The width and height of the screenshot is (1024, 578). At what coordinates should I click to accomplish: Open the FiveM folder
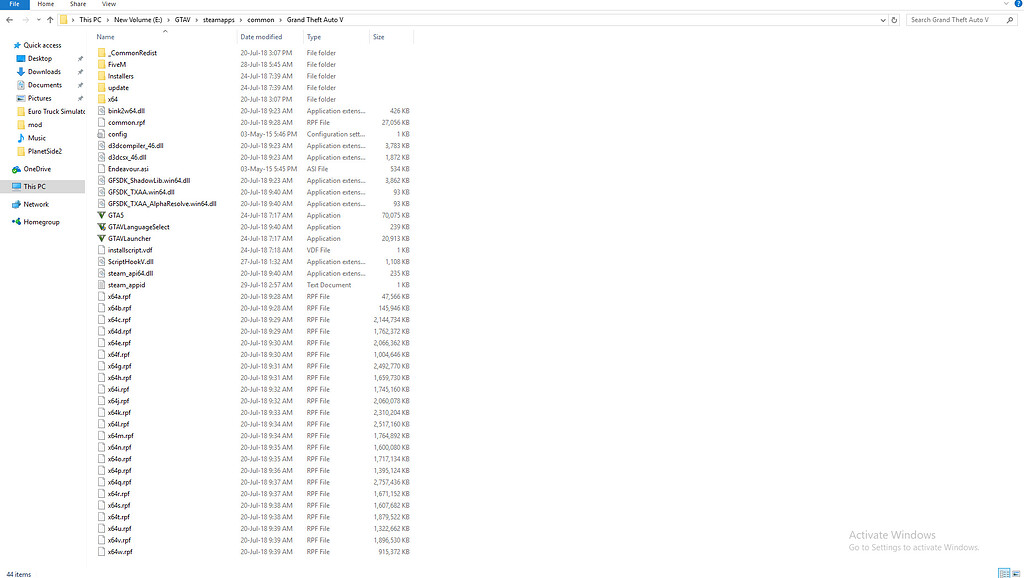tap(115, 64)
